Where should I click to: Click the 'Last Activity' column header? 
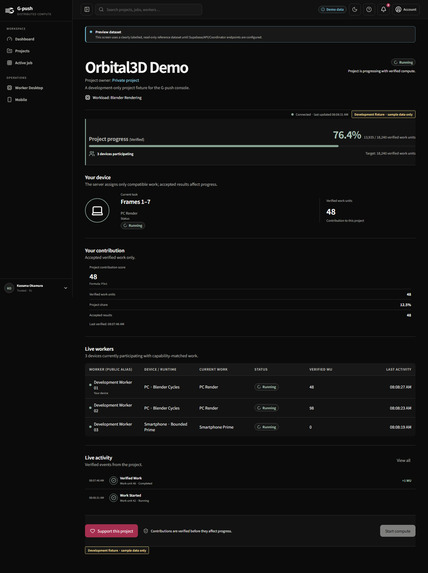click(398, 369)
